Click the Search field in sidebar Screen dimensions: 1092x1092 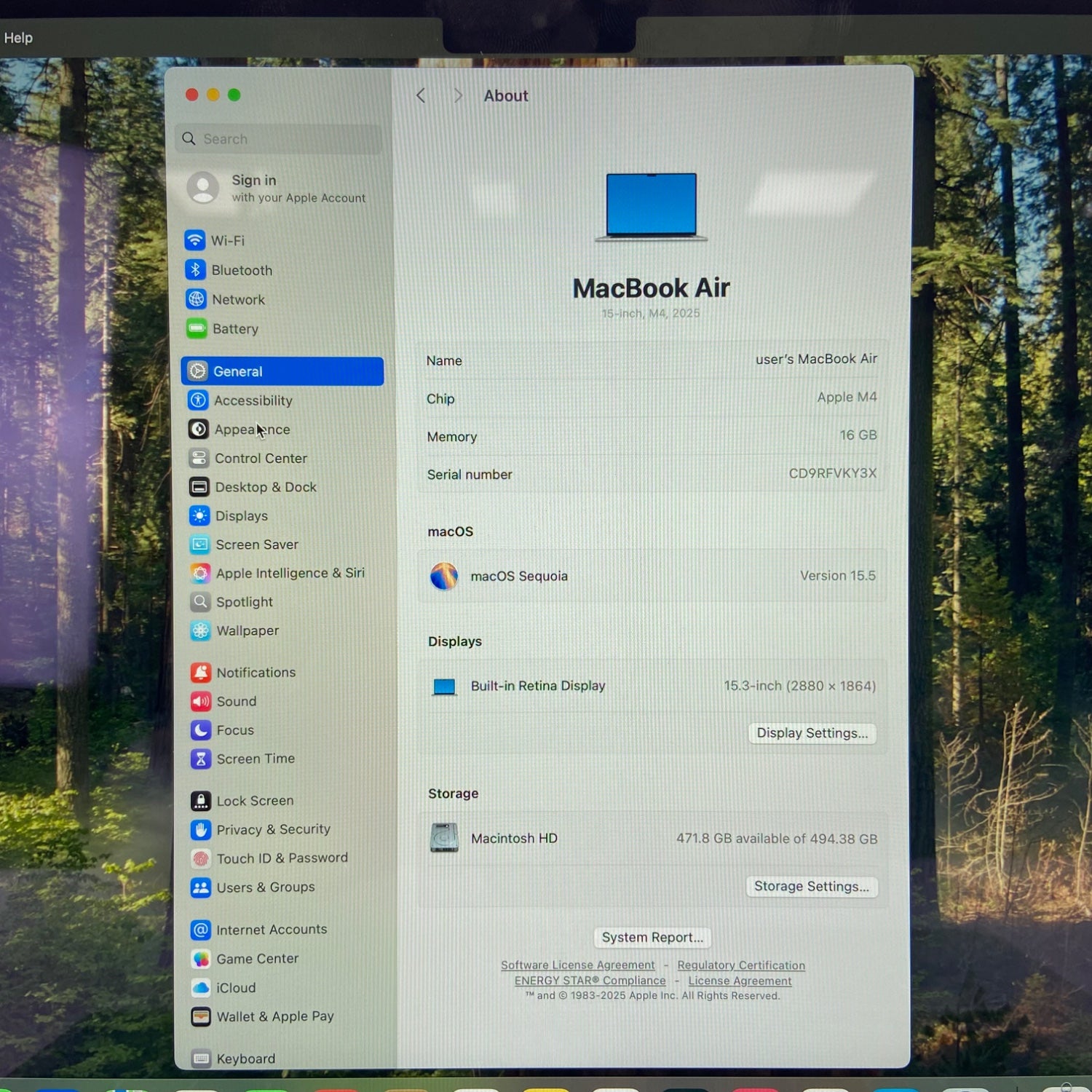[279, 139]
